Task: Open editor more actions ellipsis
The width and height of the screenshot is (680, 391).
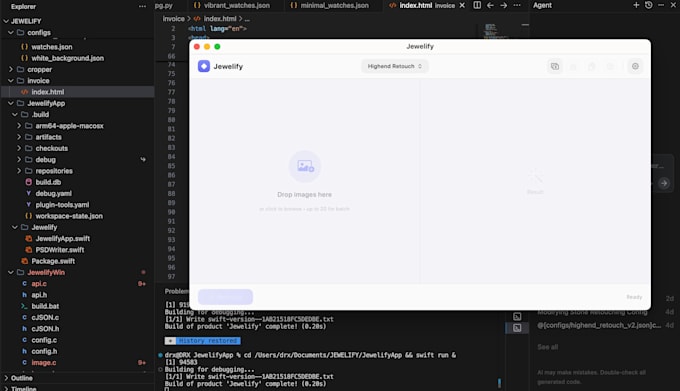Action: tap(517, 5)
